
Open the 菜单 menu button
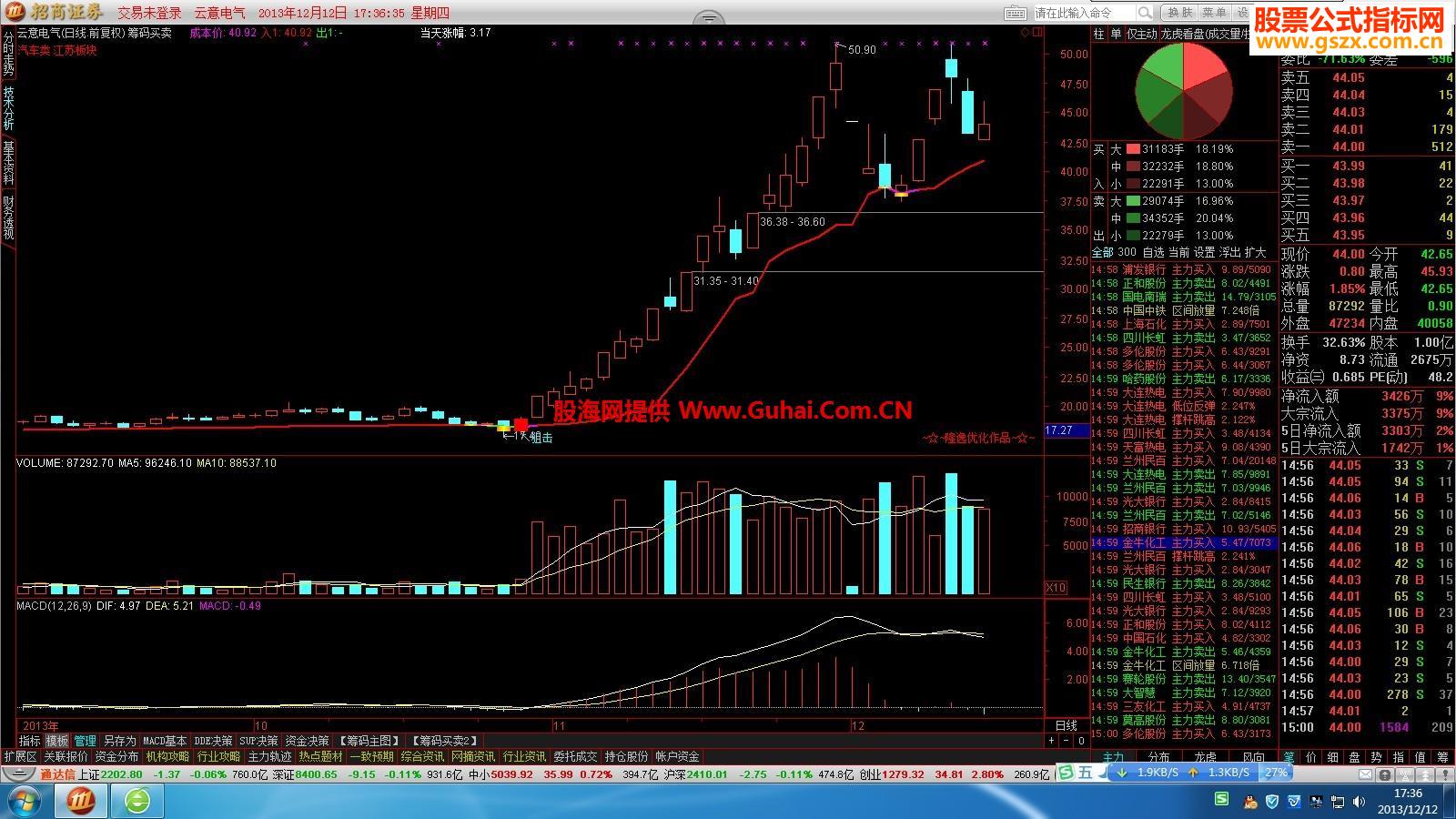1214,13
